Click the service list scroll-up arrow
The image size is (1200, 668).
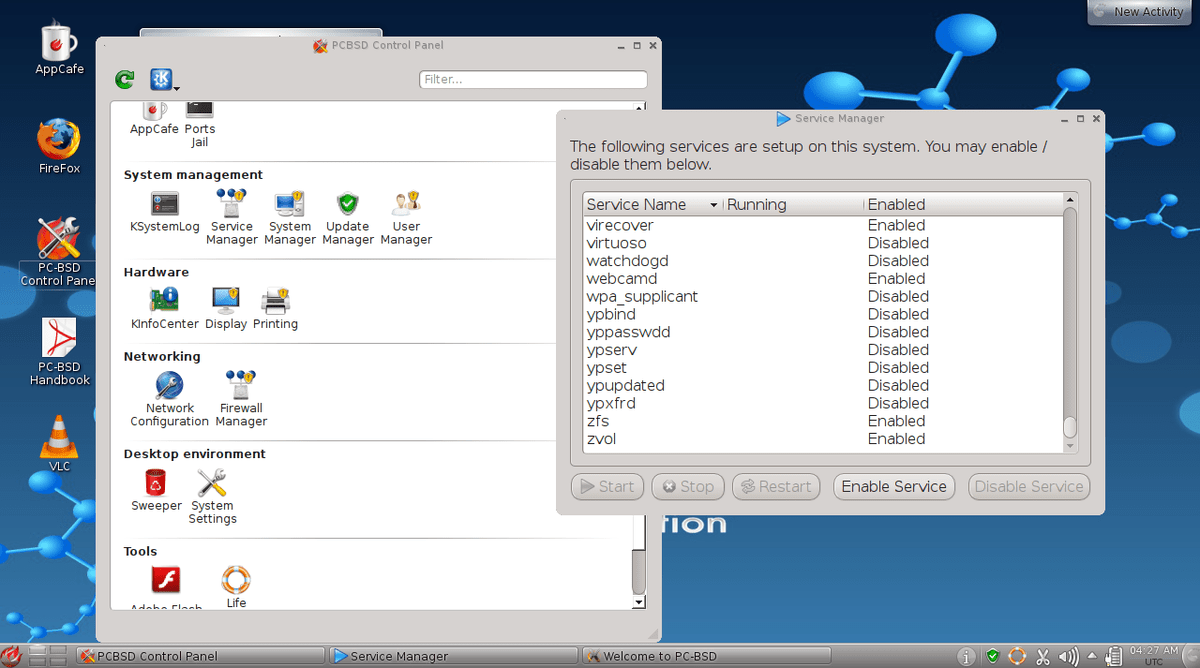click(1069, 200)
